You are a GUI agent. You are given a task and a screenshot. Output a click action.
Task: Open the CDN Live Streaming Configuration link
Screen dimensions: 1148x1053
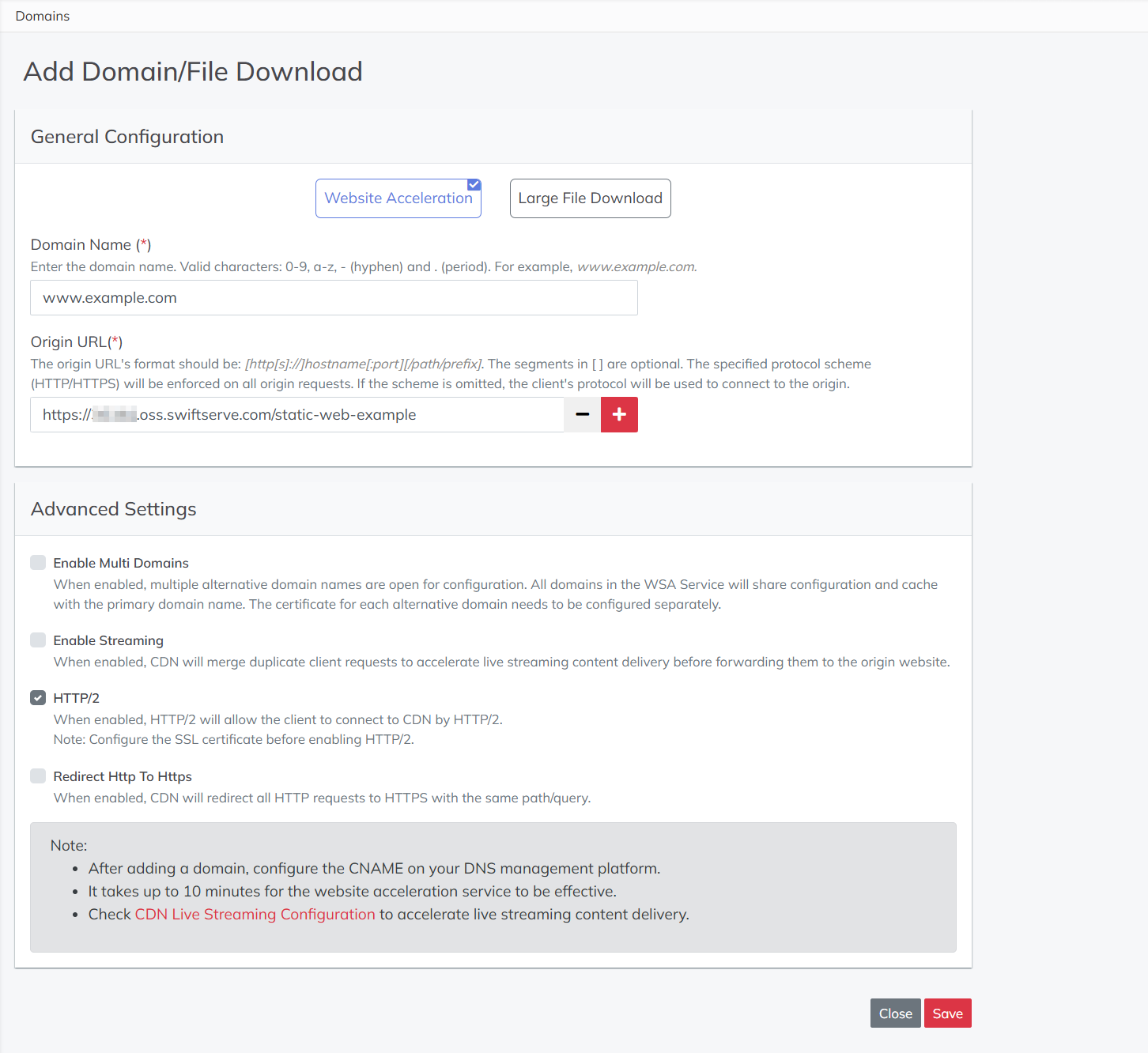point(255,914)
